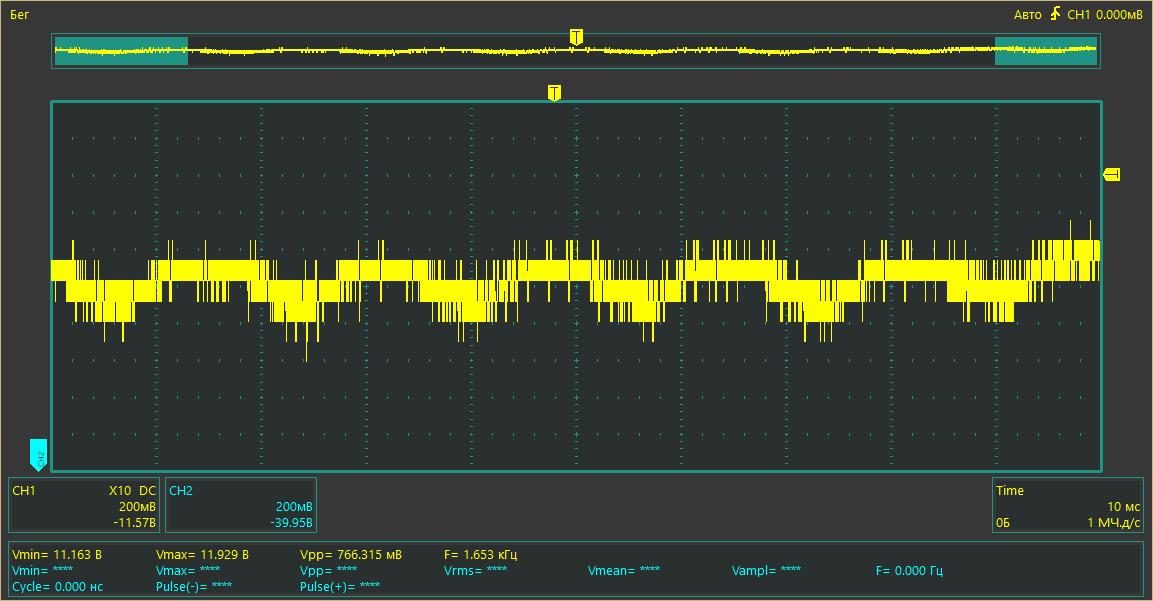Click the rising edge trigger icon
The height and width of the screenshot is (601, 1153).
(1055, 13)
